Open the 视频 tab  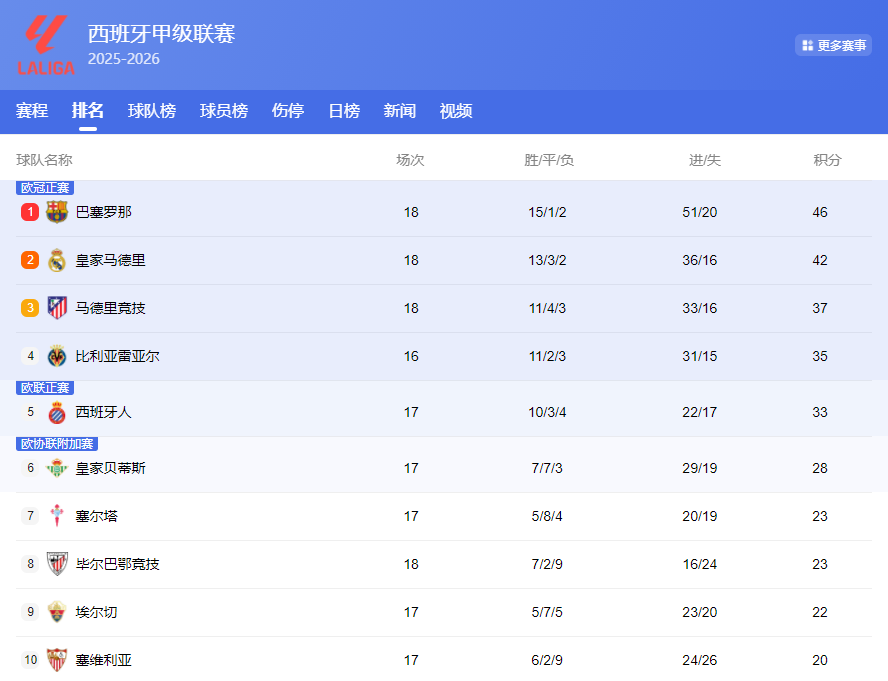pos(456,110)
